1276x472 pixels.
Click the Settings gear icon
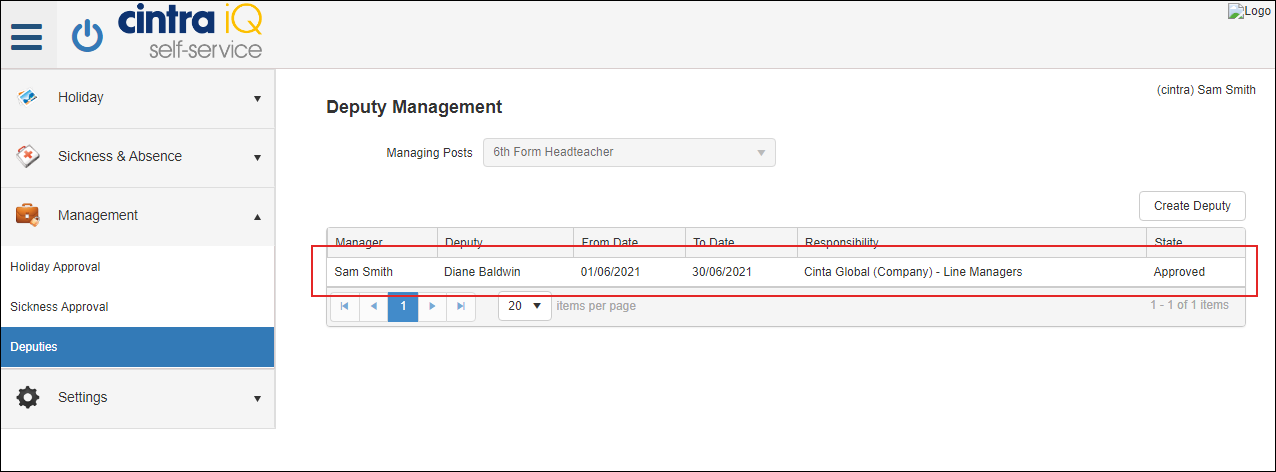28,397
